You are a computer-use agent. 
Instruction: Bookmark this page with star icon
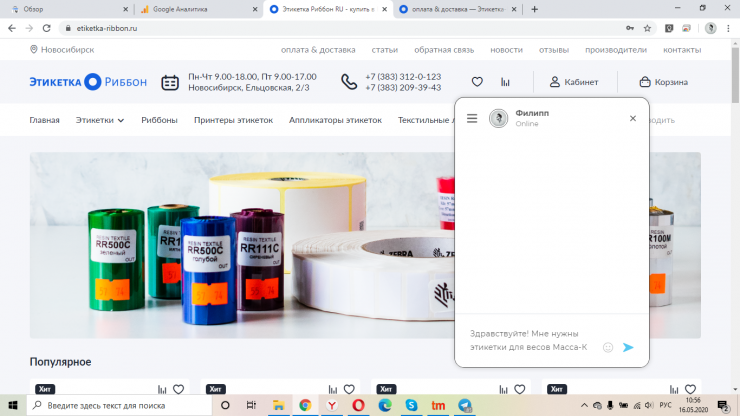(648, 28)
